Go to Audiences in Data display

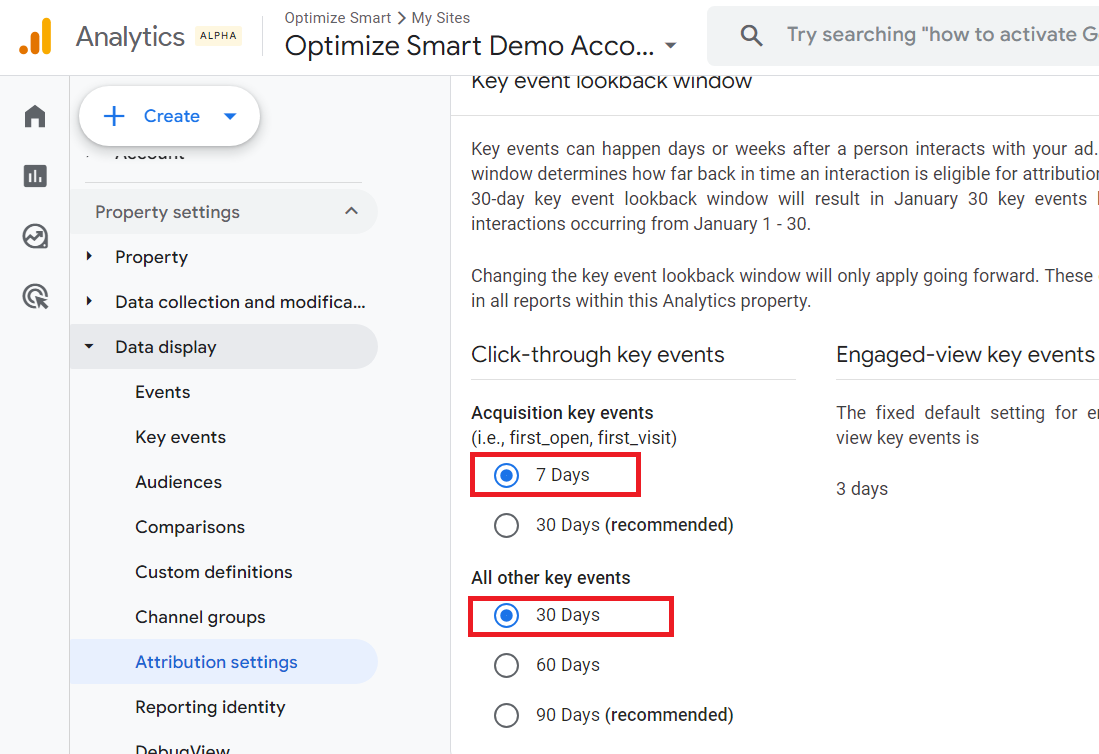(x=178, y=482)
